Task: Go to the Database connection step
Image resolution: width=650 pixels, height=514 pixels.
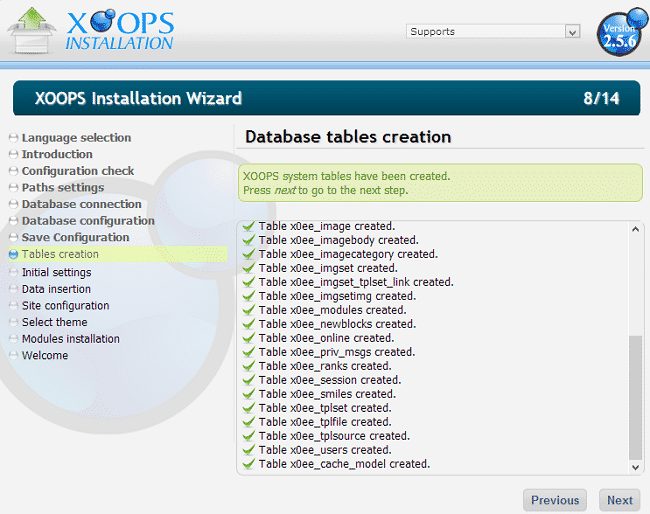Action: tap(82, 204)
